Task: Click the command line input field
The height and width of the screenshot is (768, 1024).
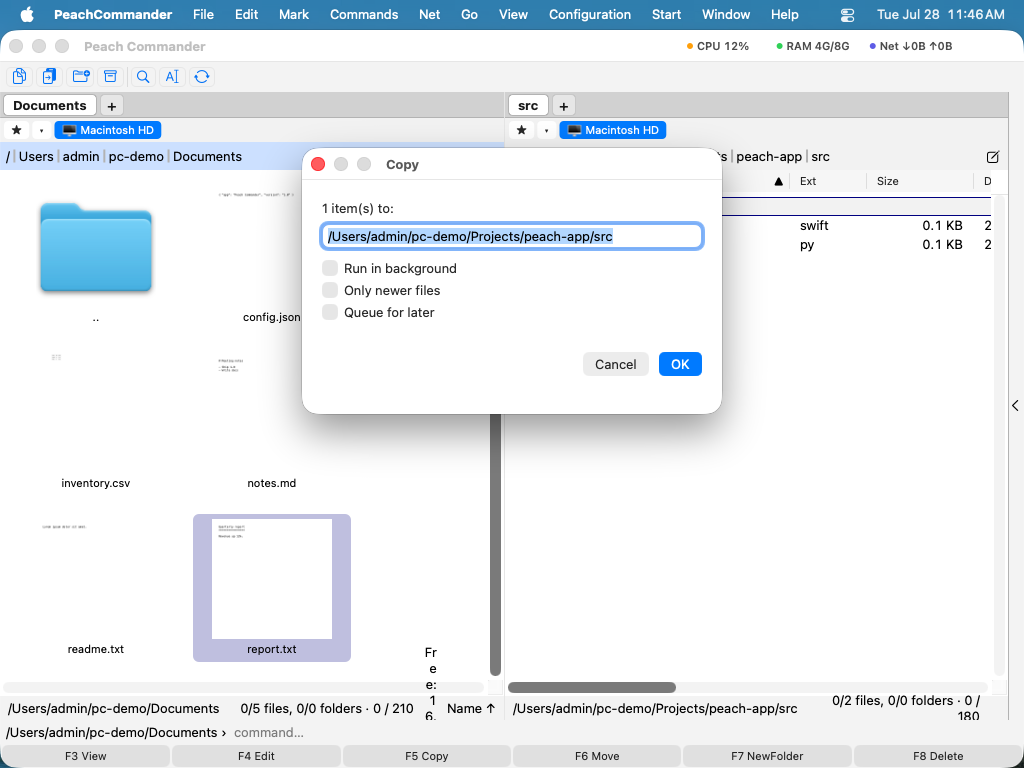Action: click(624, 733)
